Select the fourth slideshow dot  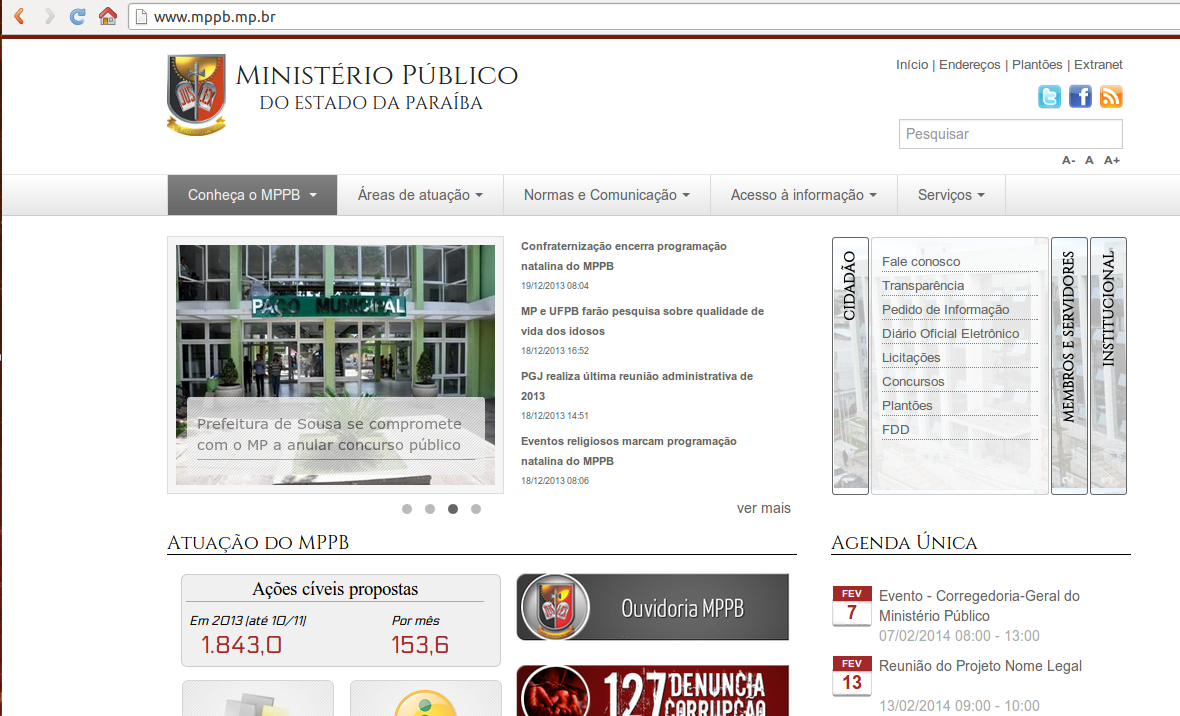coord(476,509)
